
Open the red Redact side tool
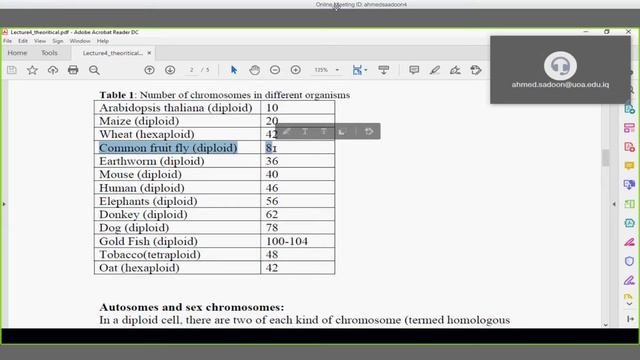coord(629,242)
